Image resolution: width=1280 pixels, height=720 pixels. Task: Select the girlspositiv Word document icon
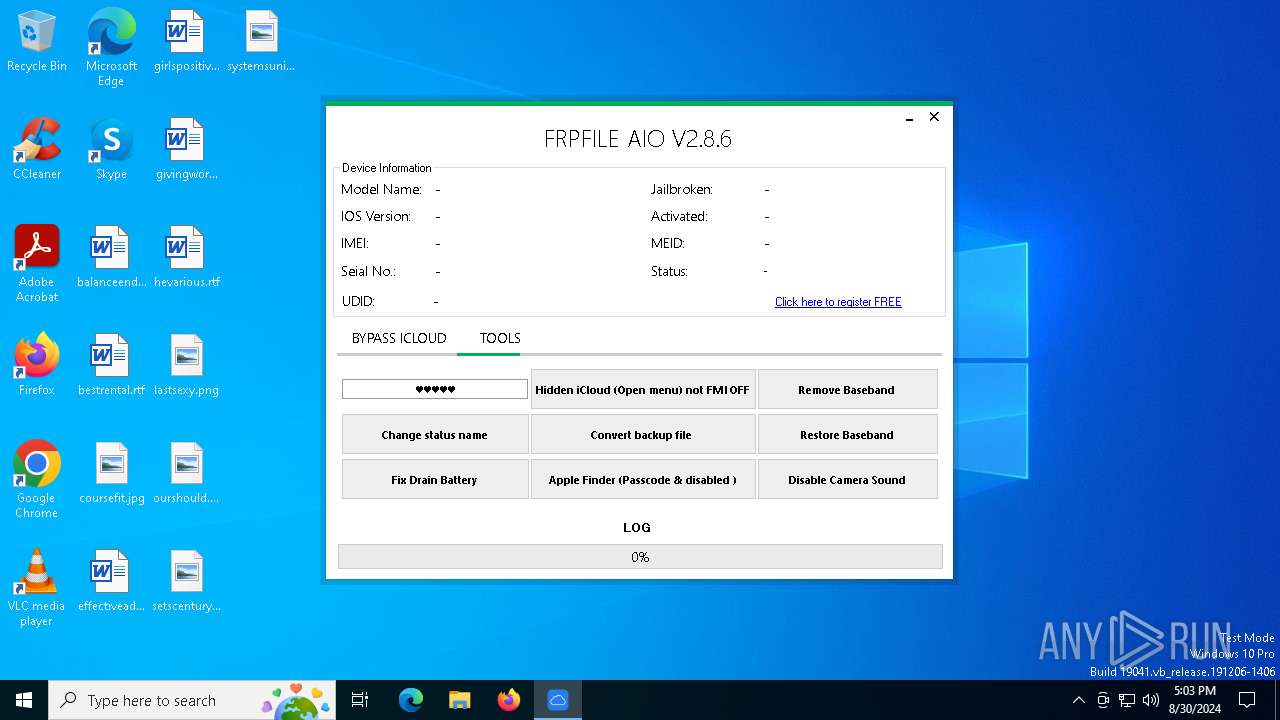[x=186, y=42]
